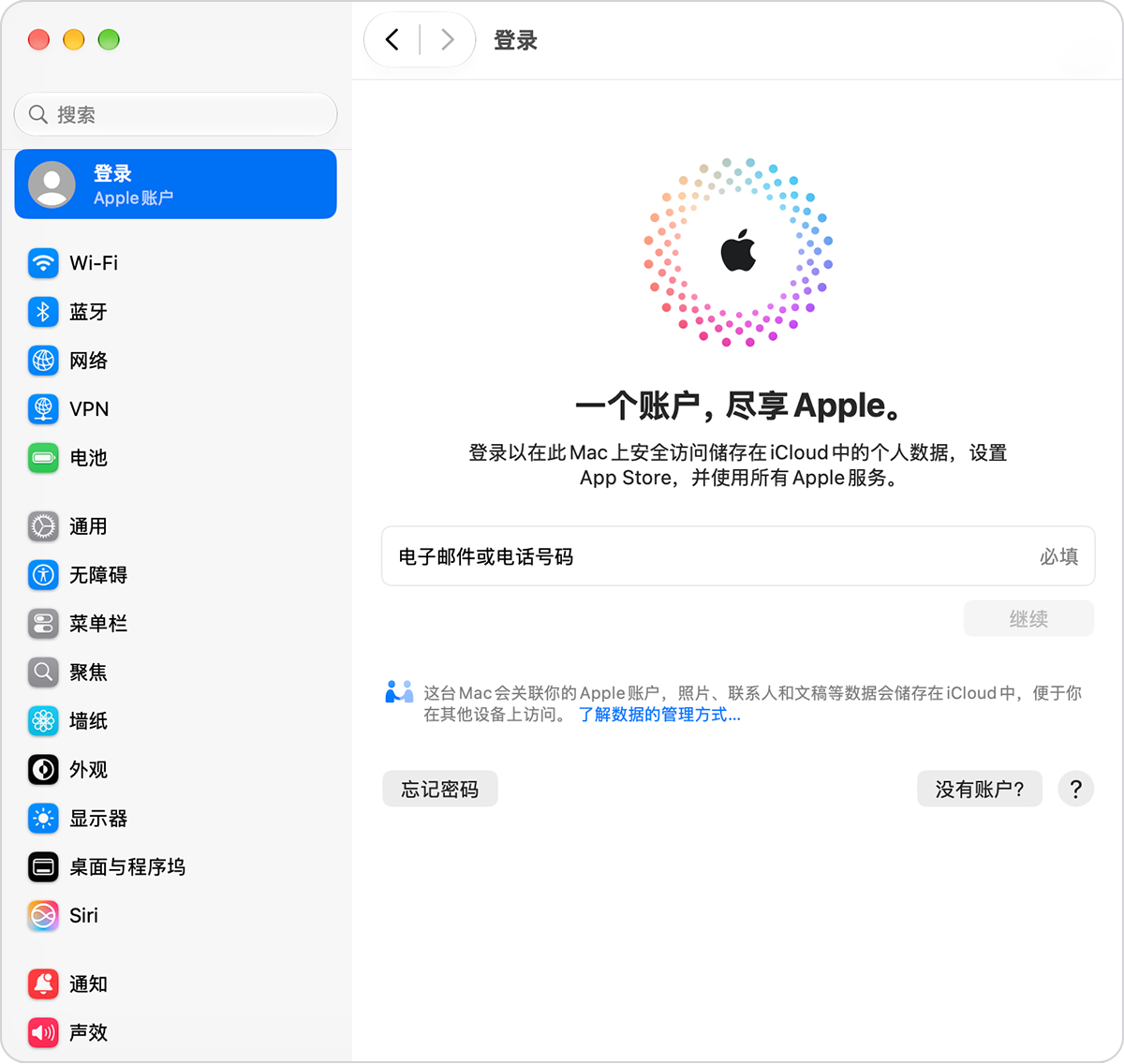Click the Notifications (通知) bell icon
The image size is (1124, 1064).
pyautogui.click(x=43, y=984)
